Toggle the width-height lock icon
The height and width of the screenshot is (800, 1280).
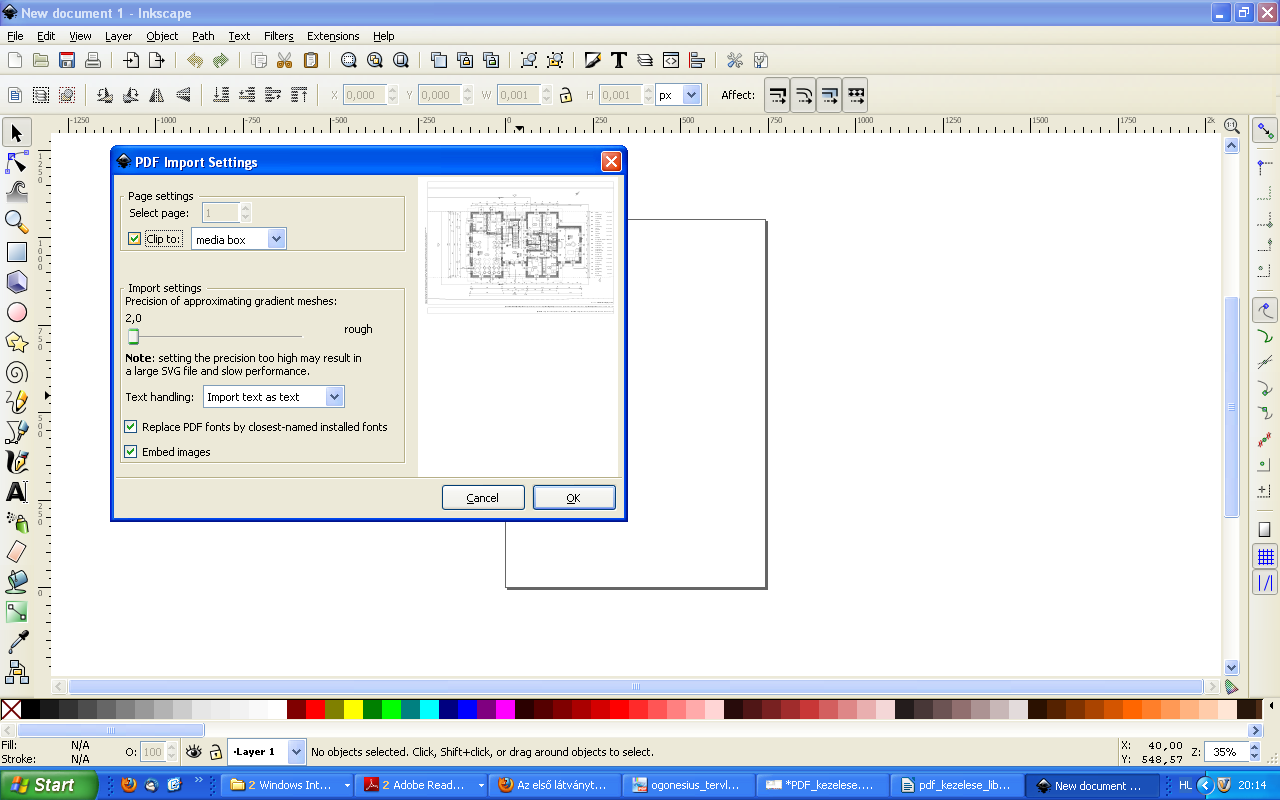566,95
